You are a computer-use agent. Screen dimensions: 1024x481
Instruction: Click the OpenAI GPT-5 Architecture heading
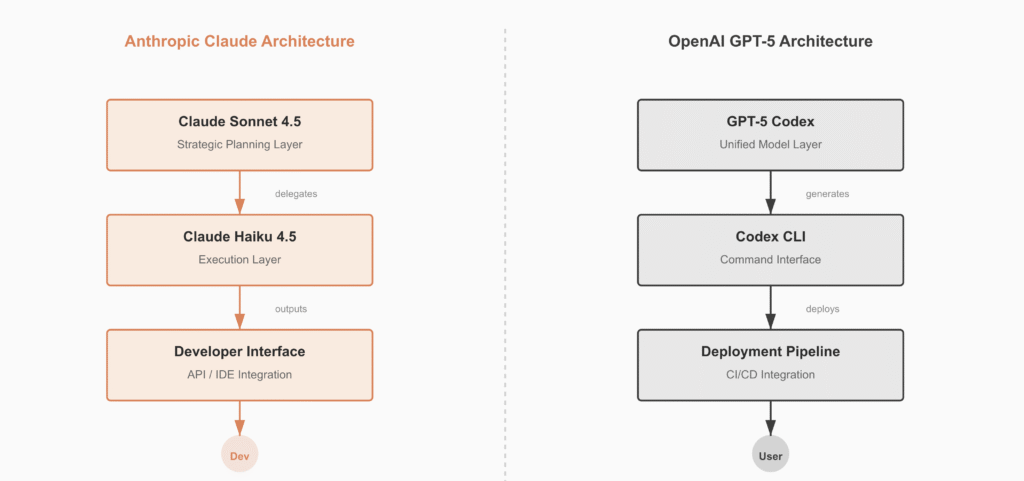pos(770,42)
